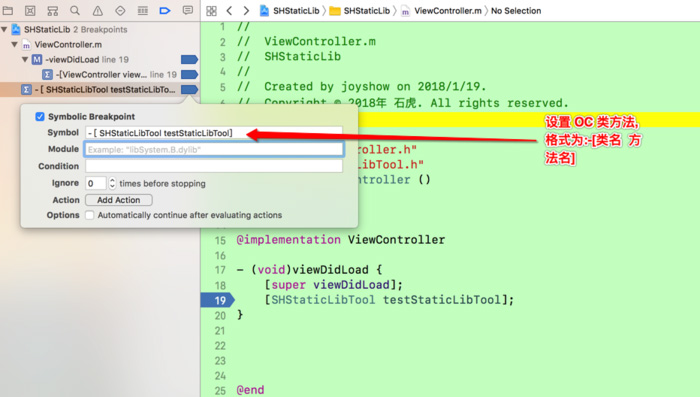Select -[ViewController view... line 19 row
Screen dimensions: 700x397
pos(100,75)
